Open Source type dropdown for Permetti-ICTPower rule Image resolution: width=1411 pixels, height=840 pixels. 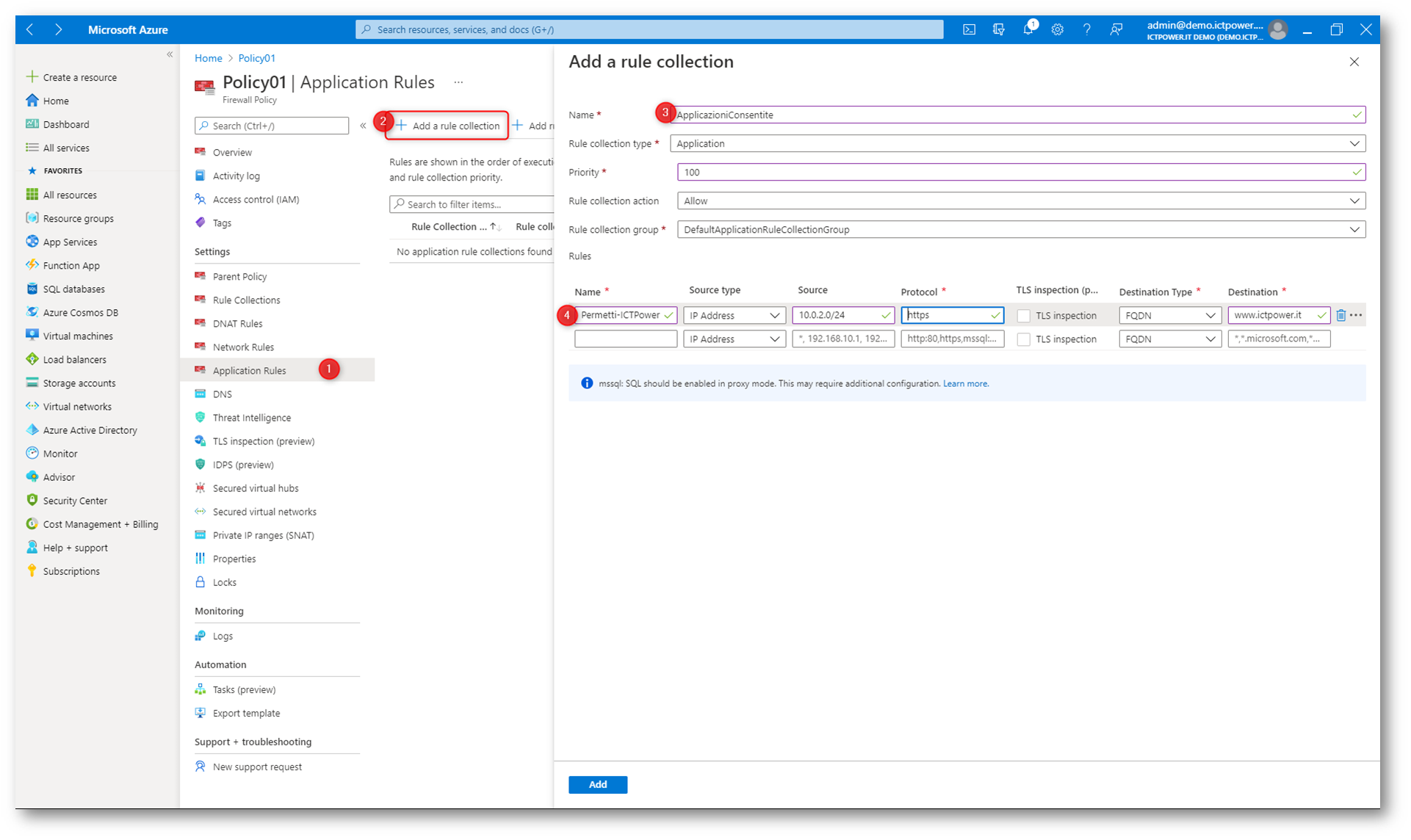(735, 316)
